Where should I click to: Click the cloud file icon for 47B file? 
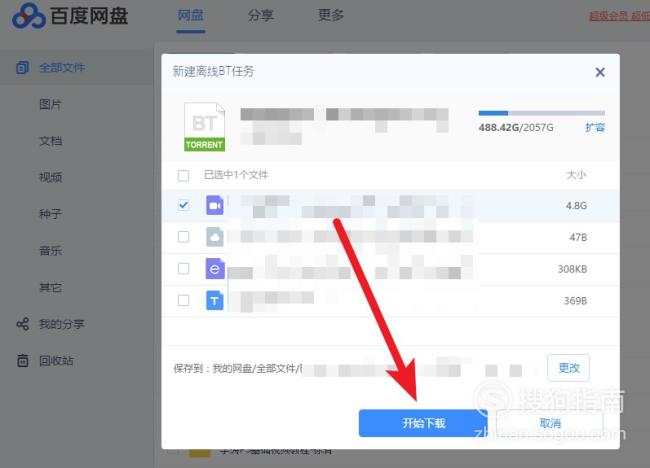pyautogui.click(x=215, y=237)
